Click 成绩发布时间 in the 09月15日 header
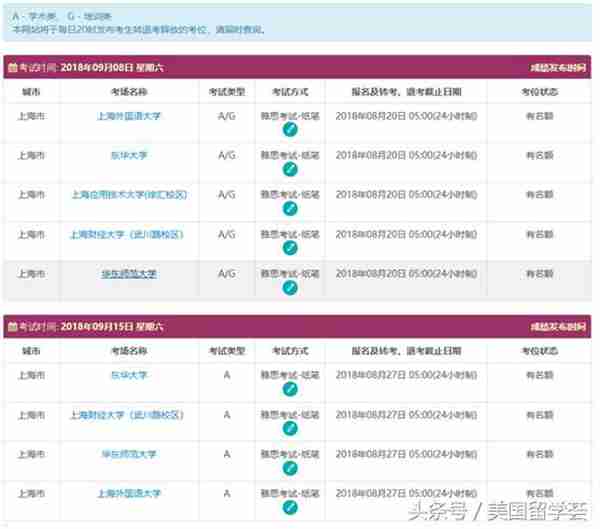 (x=558, y=327)
